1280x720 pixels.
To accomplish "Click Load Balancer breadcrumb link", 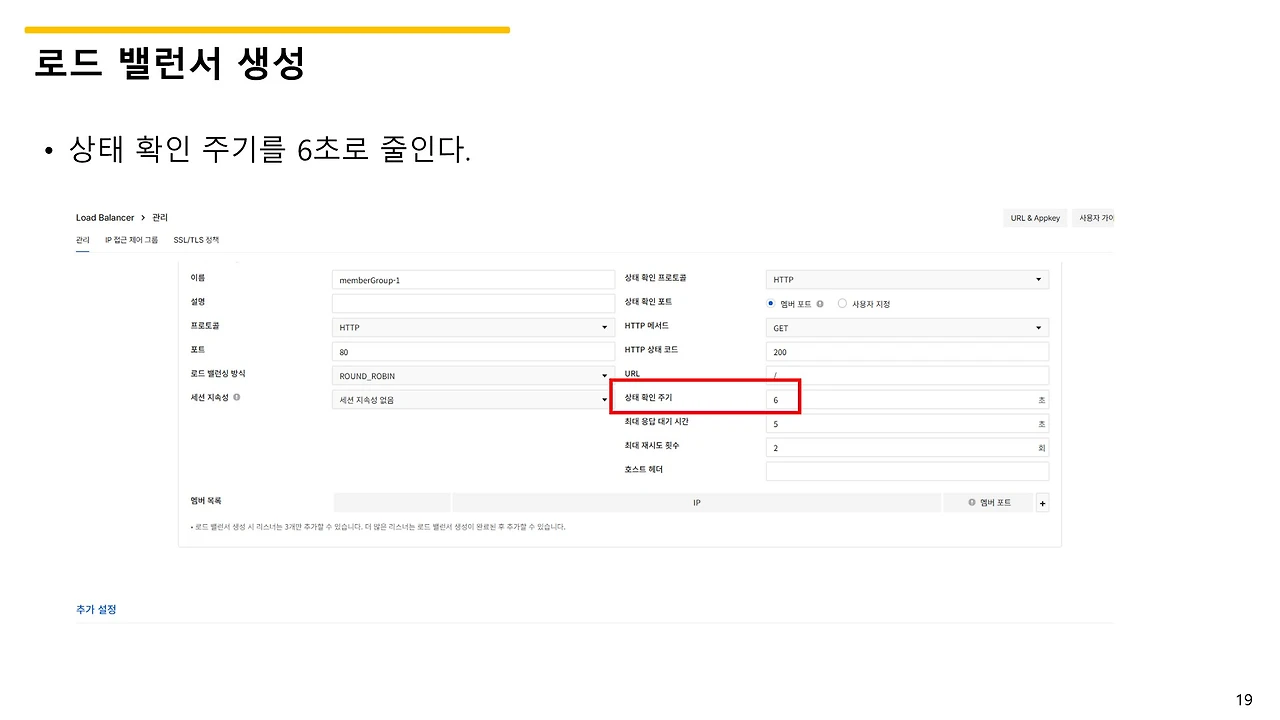I will [105, 217].
